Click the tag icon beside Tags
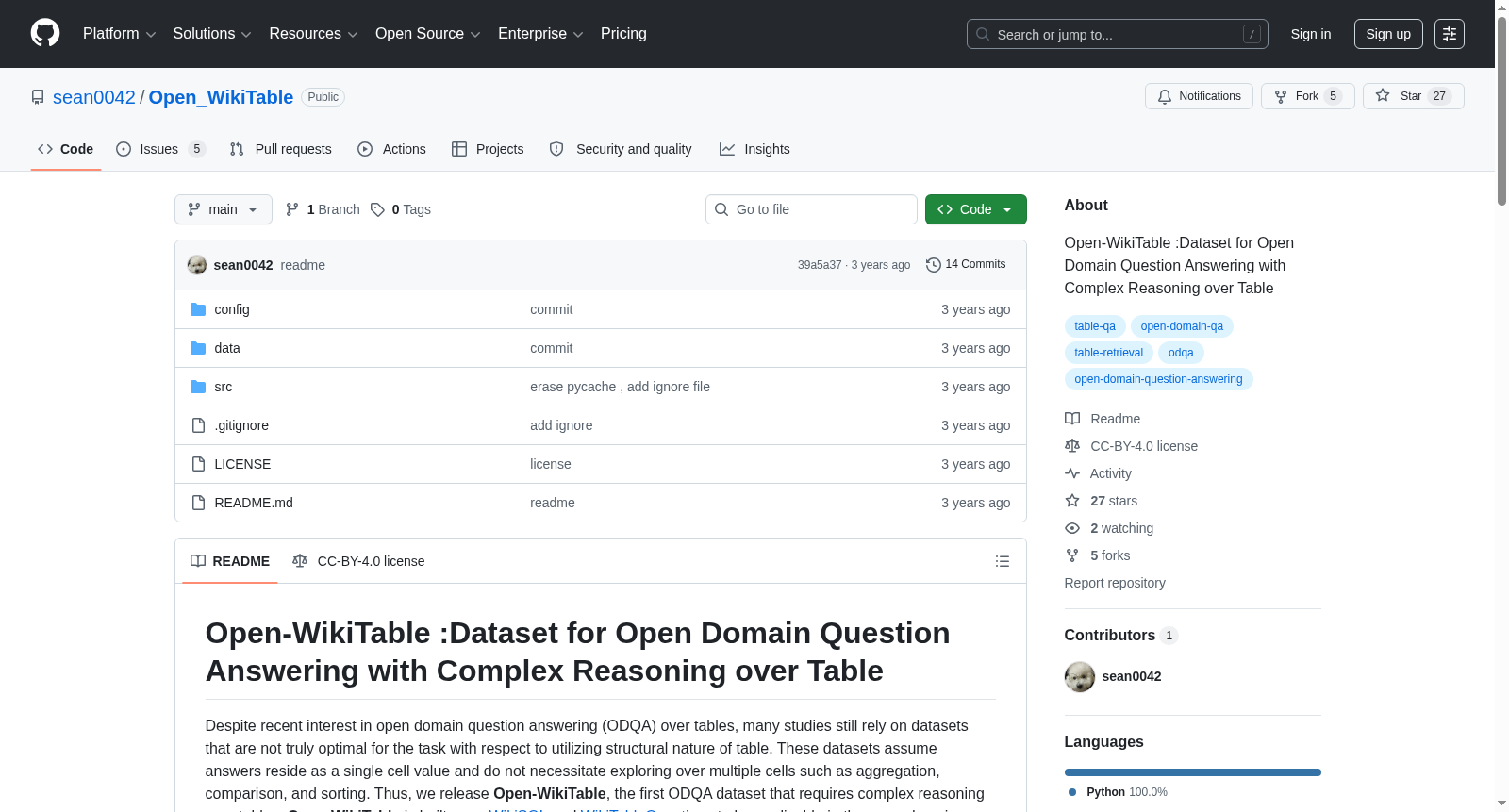Viewport: 1509px width, 812px height. click(x=377, y=209)
